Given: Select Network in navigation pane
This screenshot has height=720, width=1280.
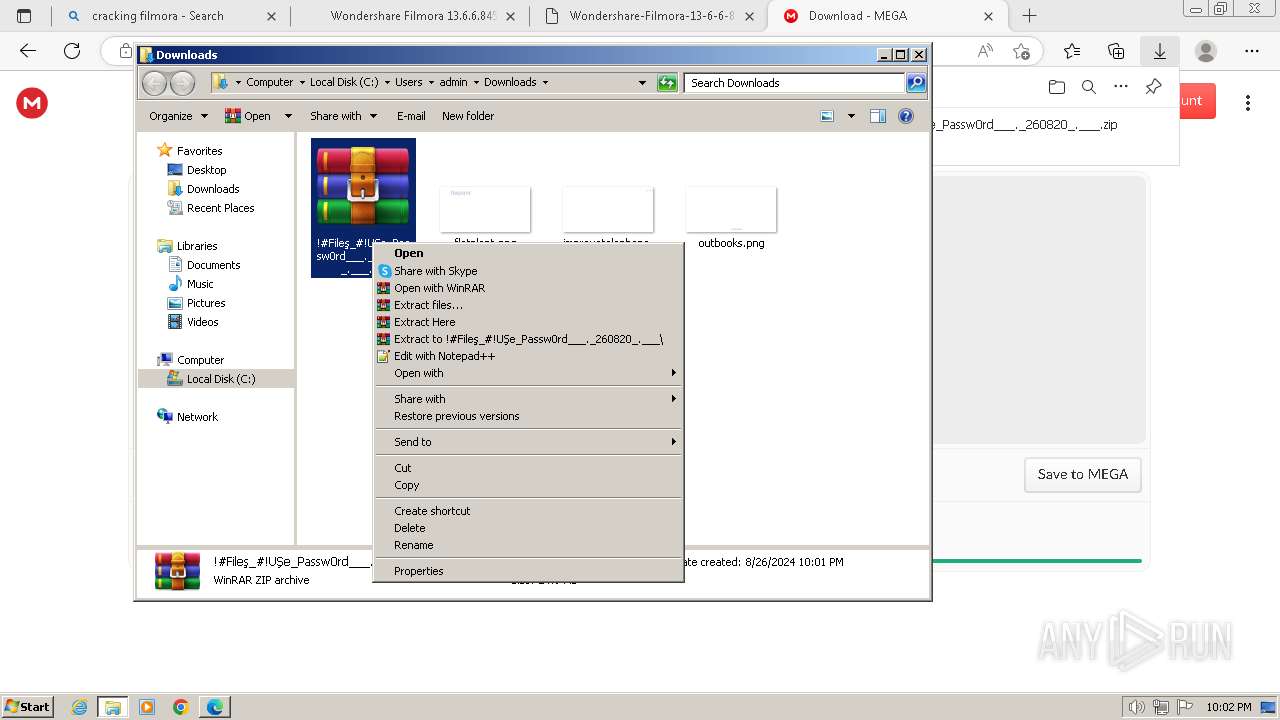Looking at the screenshot, I should pos(197,417).
